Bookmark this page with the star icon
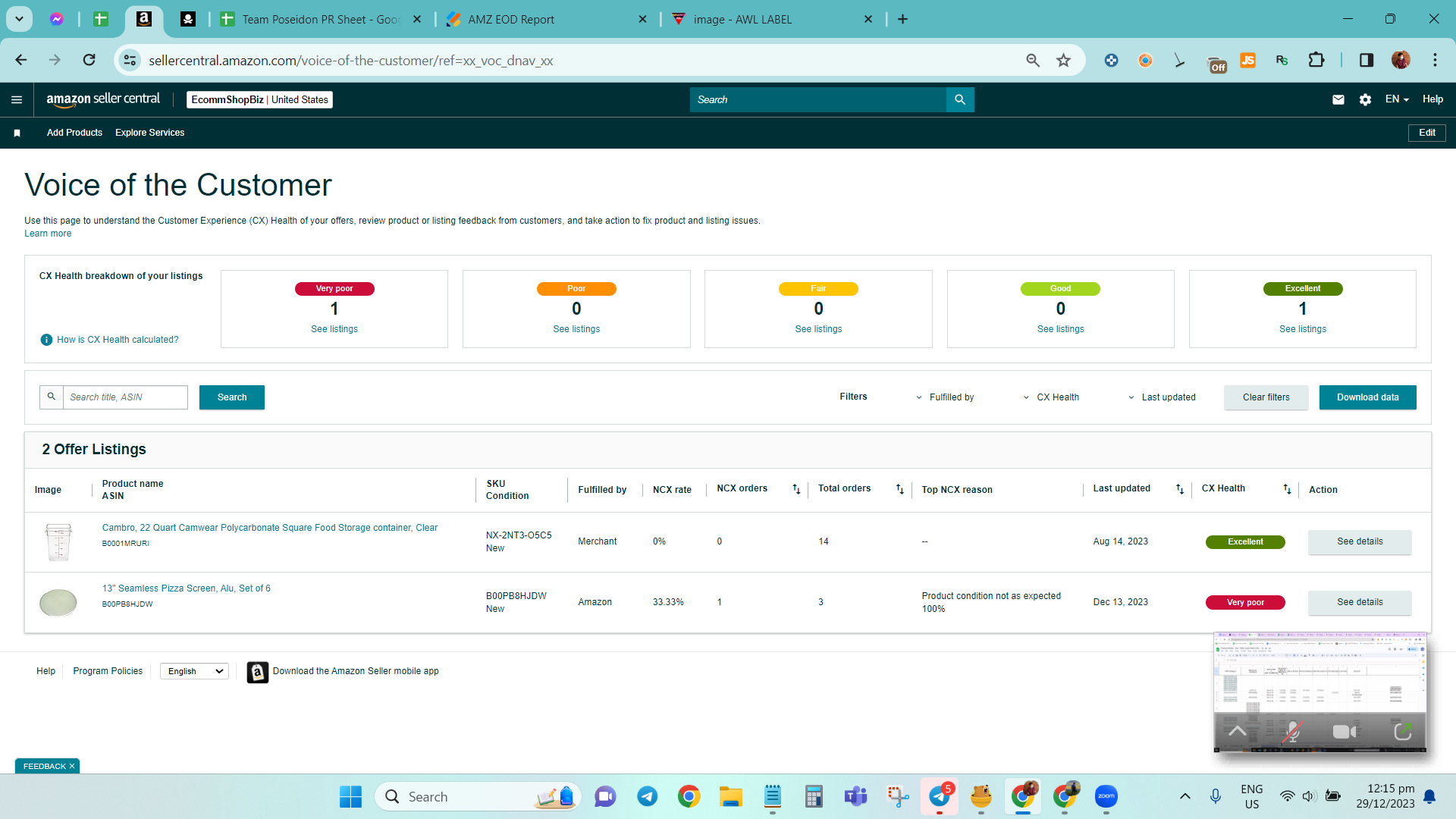The height and width of the screenshot is (819, 1456). (x=1064, y=60)
